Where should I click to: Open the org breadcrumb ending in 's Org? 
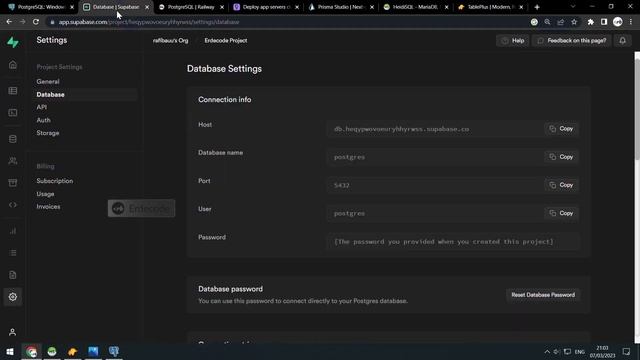pos(171,40)
